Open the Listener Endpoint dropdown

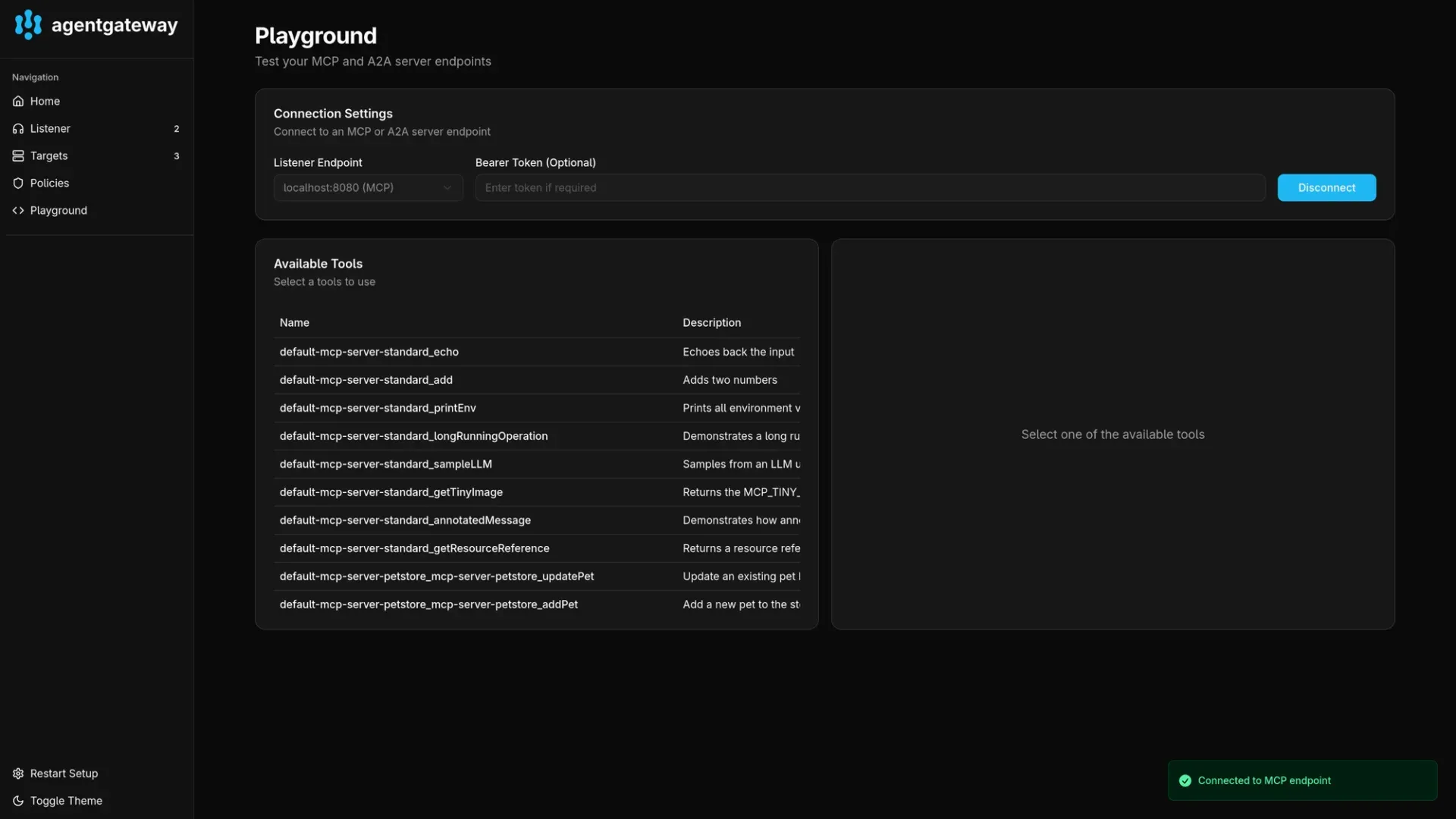pyautogui.click(x=368, y=187)
